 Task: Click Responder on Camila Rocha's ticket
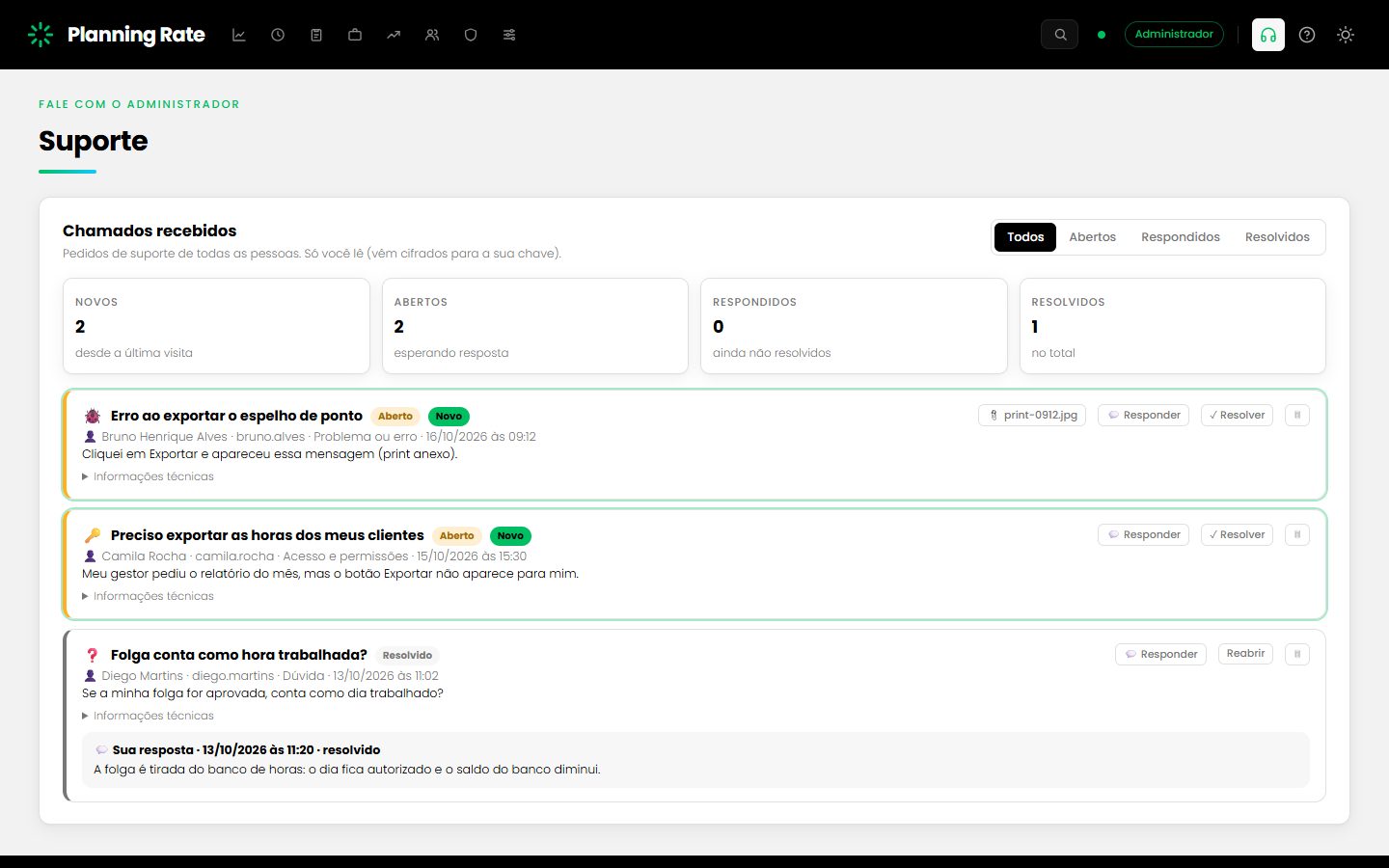coord(1143,535)
